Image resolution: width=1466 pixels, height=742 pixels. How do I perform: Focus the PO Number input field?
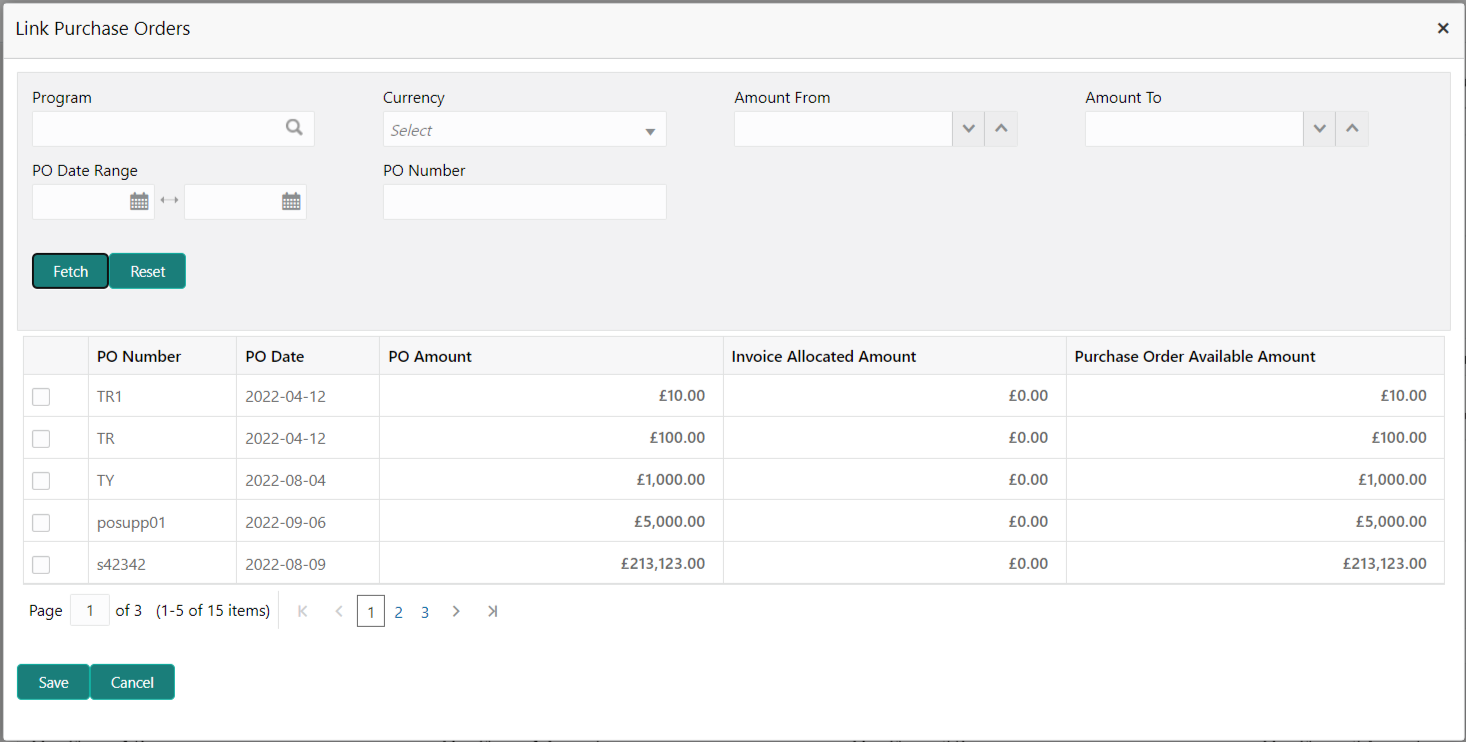524,202
